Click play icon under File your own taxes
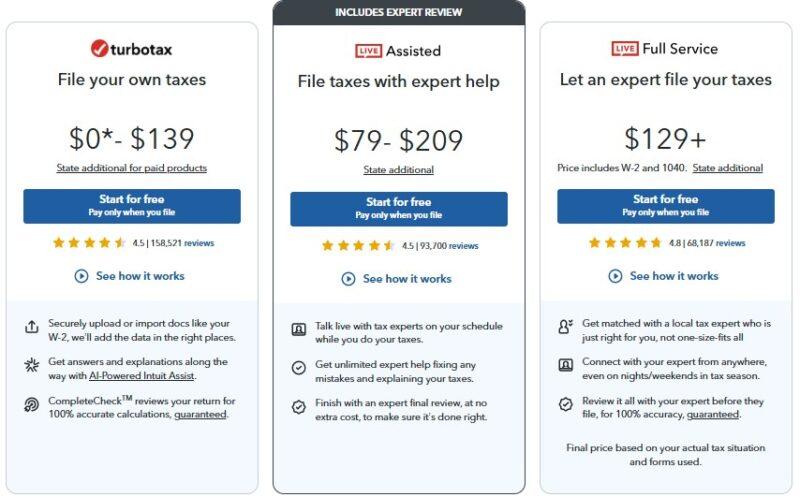The image size is (800, 497). click(82, 276)
